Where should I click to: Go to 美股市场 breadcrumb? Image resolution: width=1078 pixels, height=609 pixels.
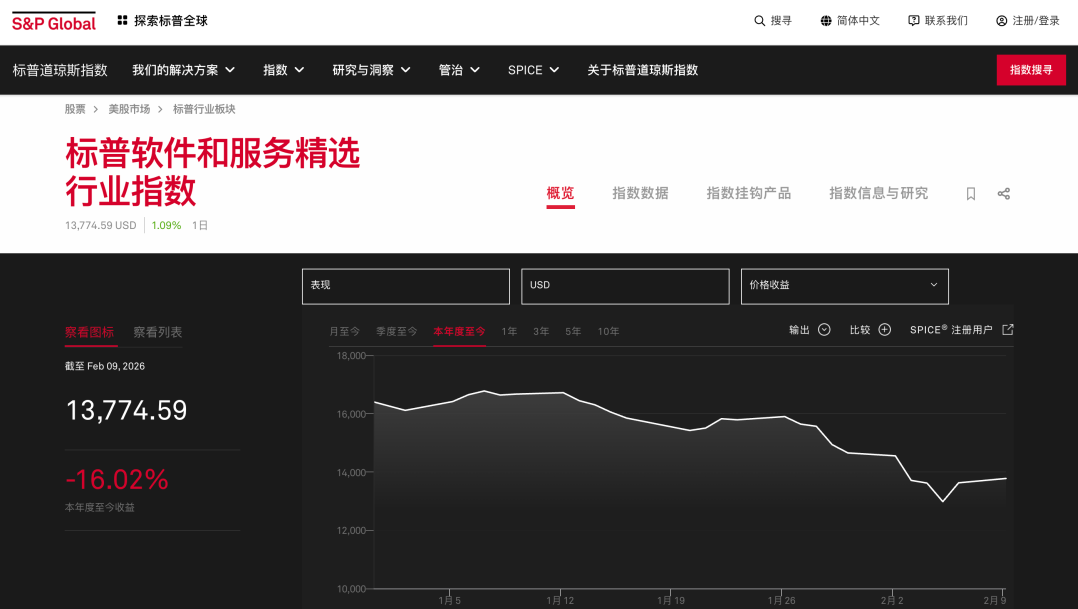coord(129,109)
